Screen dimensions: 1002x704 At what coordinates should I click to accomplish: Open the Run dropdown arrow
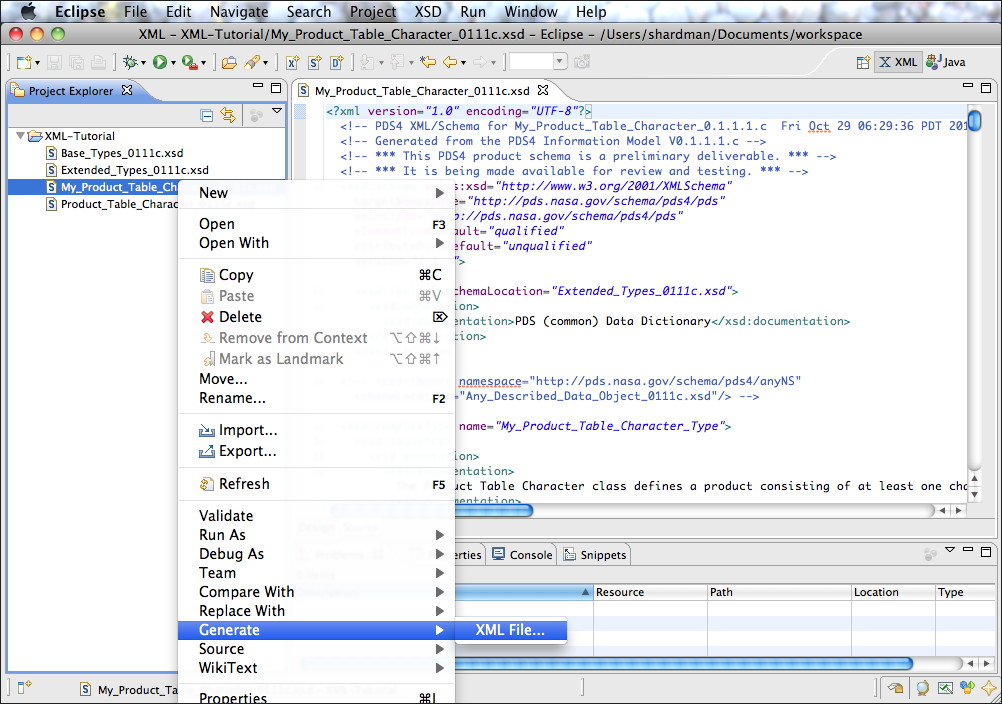[x=173, y=63]
